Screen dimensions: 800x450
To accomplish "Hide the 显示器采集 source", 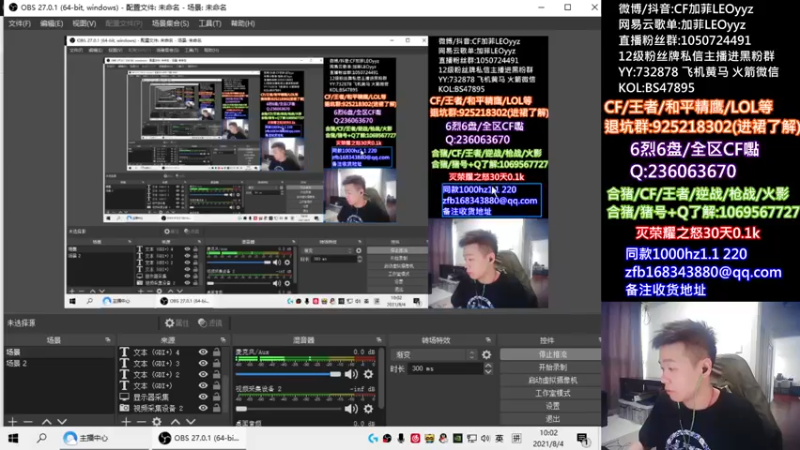I will (203, 397).
